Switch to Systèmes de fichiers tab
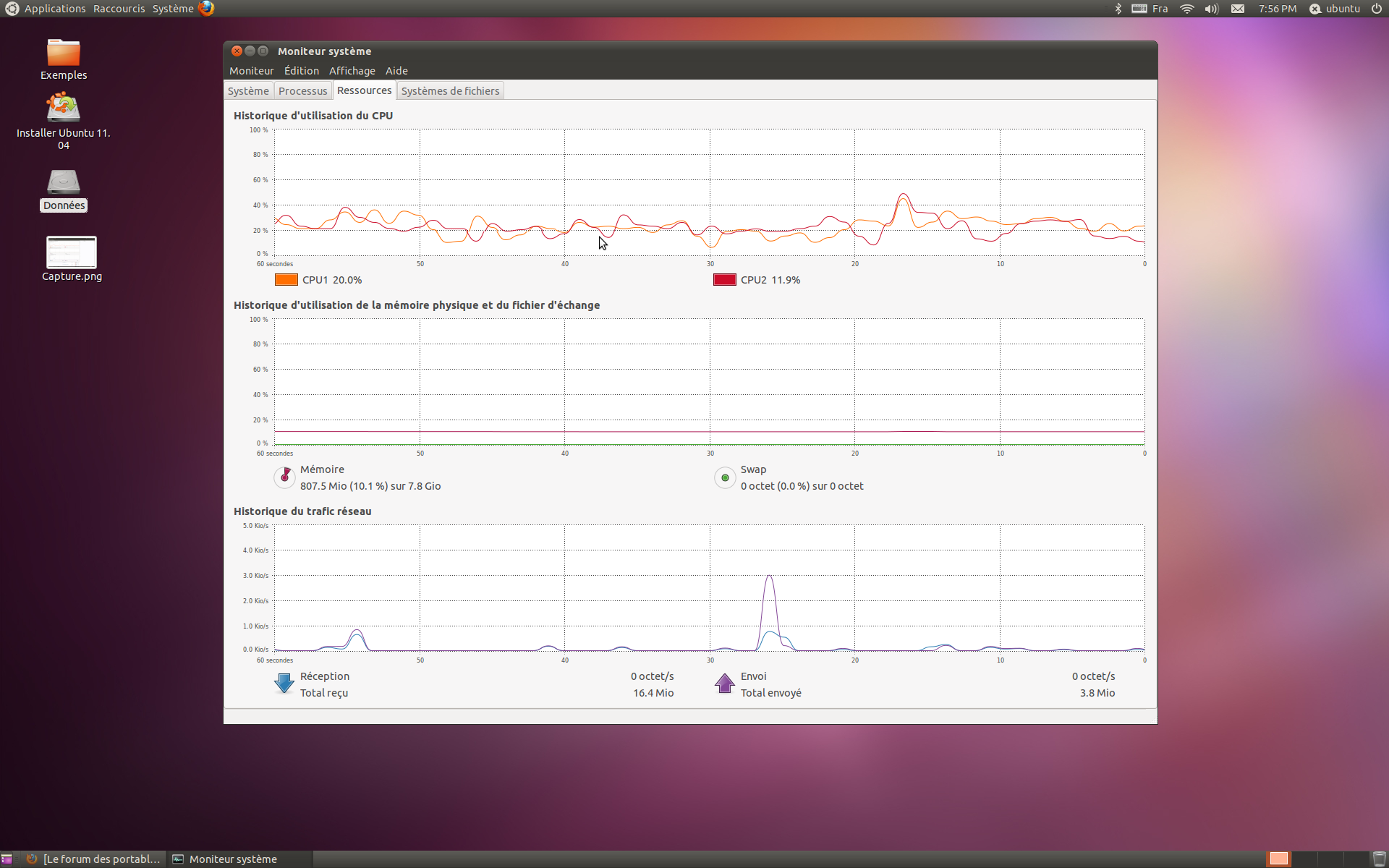The width and height of the screenshot is (1389, 868). coord(450,91)
